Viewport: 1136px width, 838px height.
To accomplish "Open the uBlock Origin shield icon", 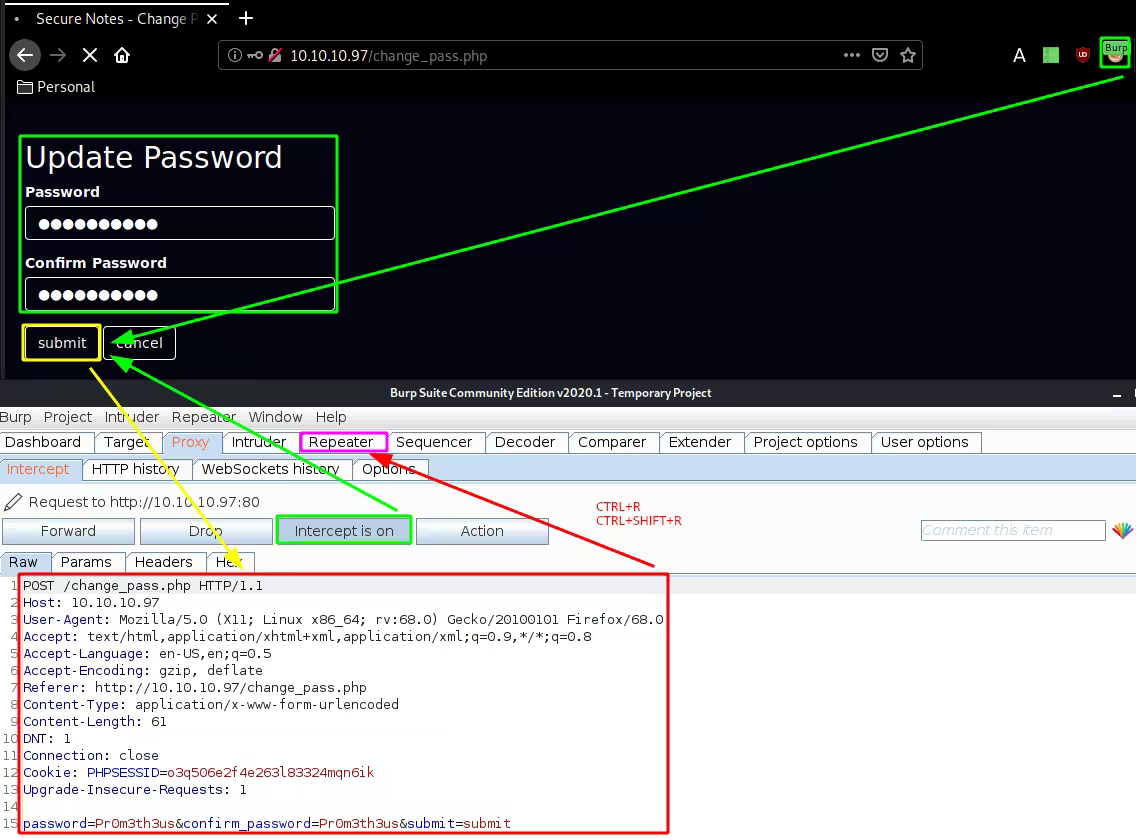I will coord(1082,56).
